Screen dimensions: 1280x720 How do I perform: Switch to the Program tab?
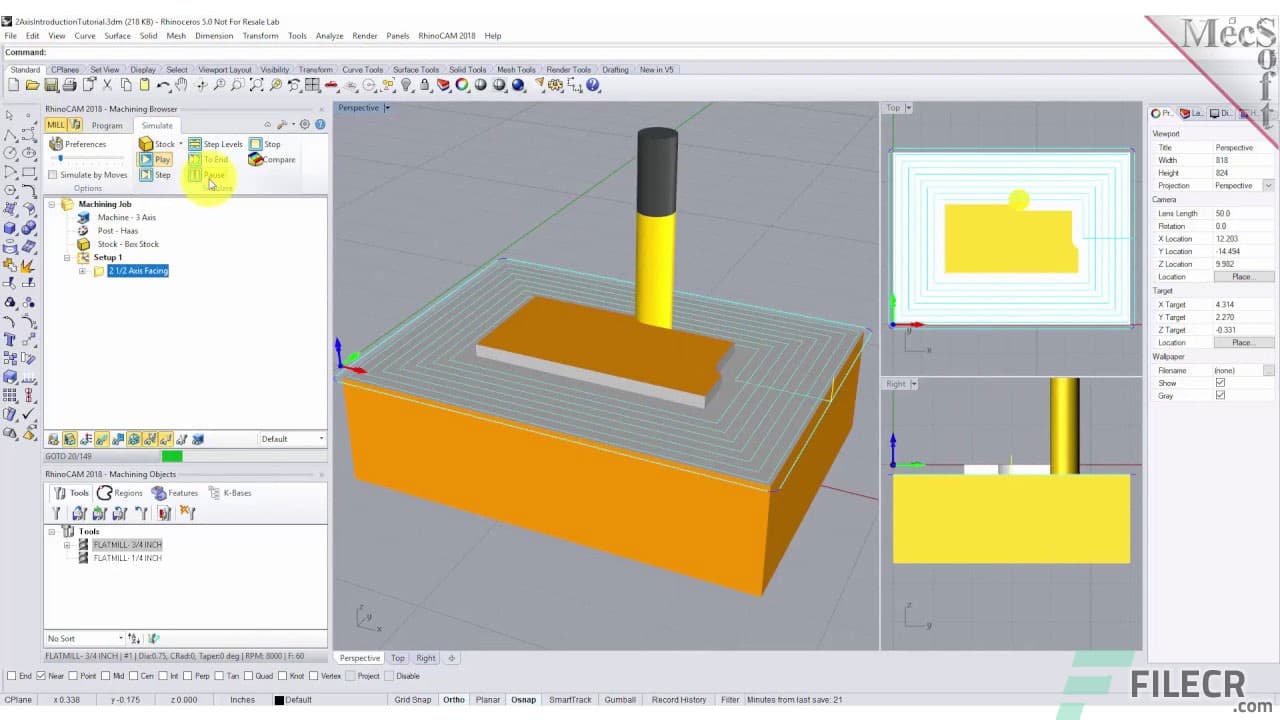[106, 125]
